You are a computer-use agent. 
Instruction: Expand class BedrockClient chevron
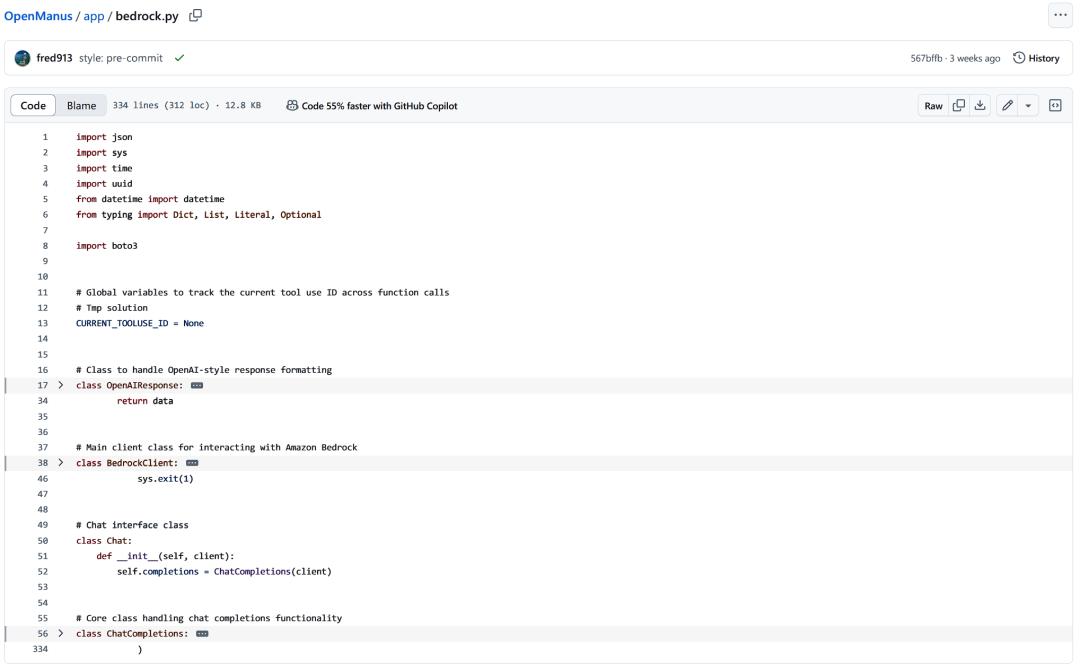click(x=61, y=463)
